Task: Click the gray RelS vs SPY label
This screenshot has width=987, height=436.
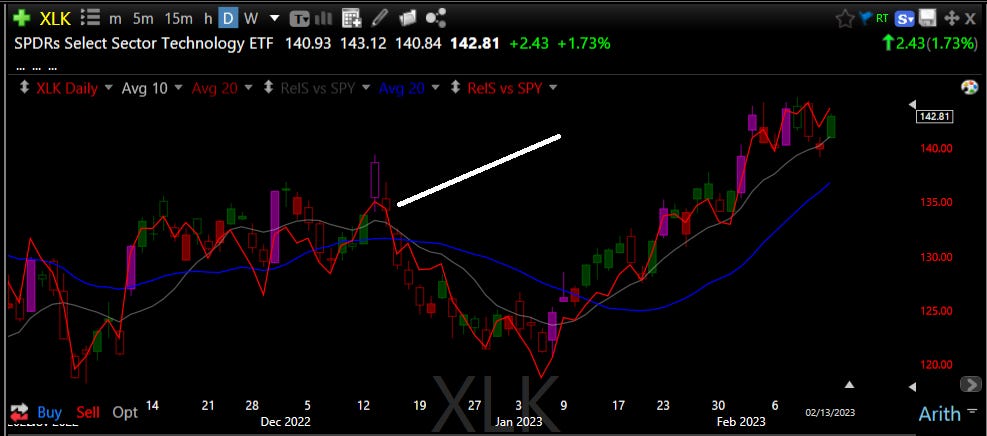Action: click(x=317, y=88)
